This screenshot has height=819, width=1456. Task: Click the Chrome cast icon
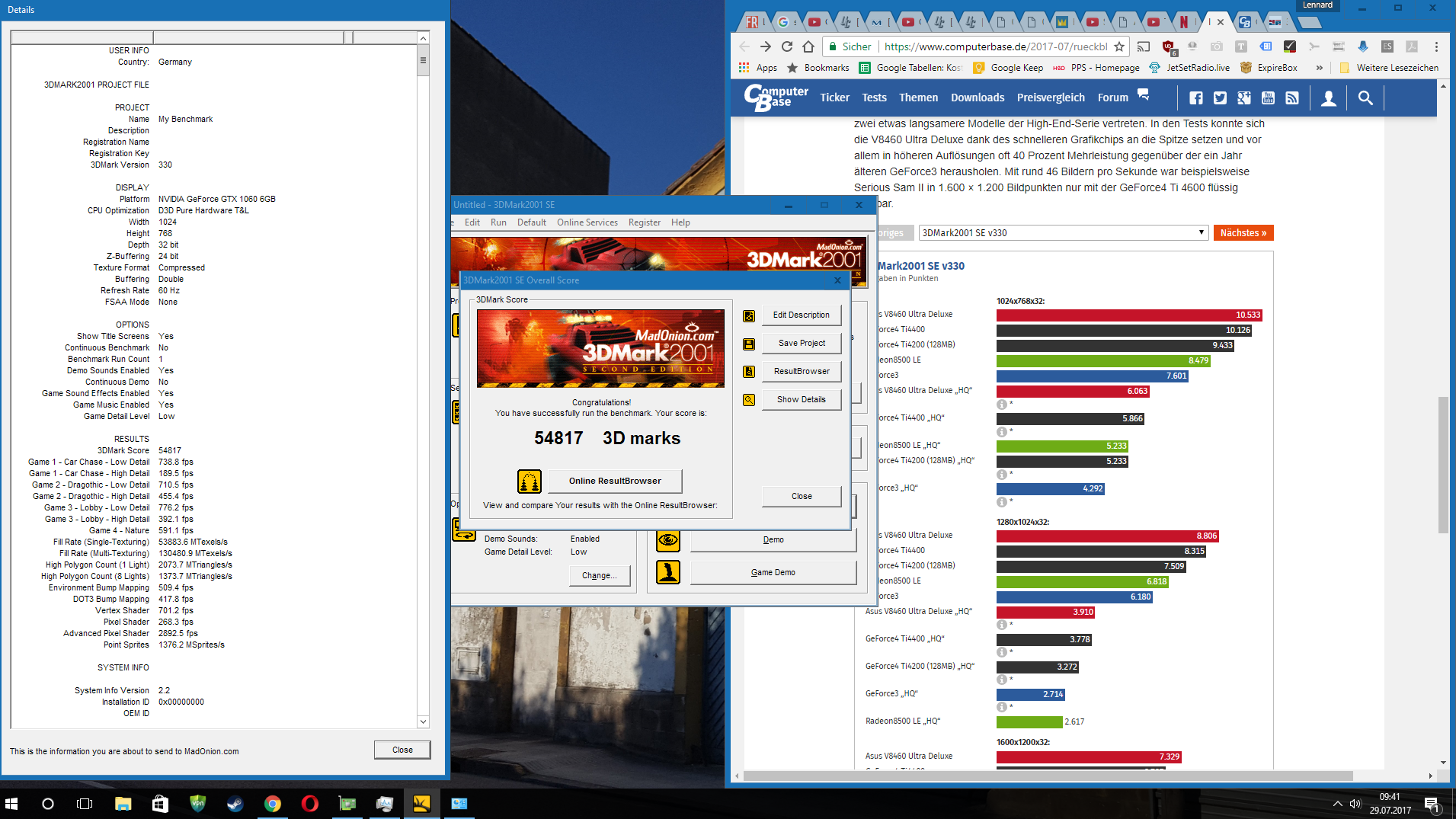tap(1144, 46)
